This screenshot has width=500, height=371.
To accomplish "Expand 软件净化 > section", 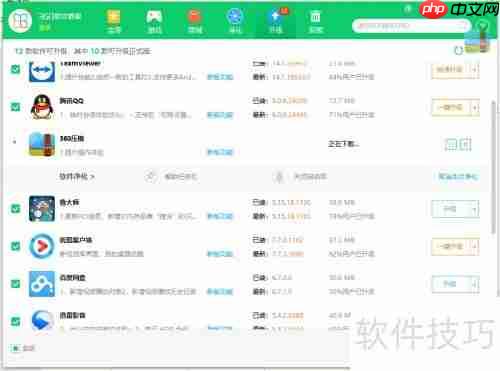I will 77,176.
